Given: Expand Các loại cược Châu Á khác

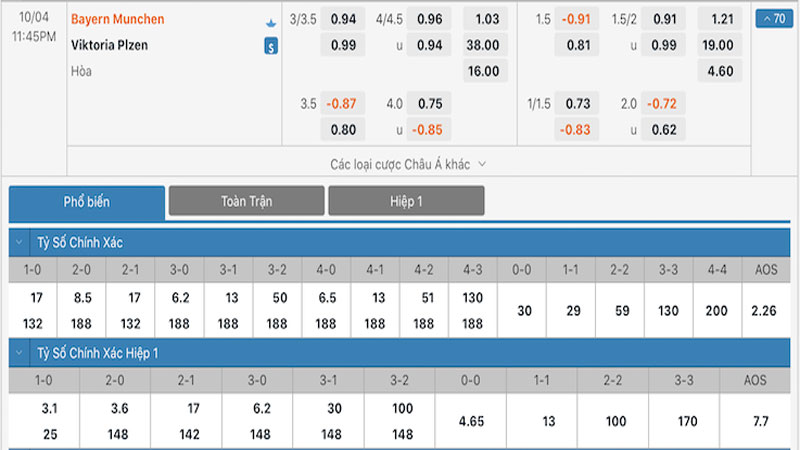Looking at the screenshot, I should [408, 163].
